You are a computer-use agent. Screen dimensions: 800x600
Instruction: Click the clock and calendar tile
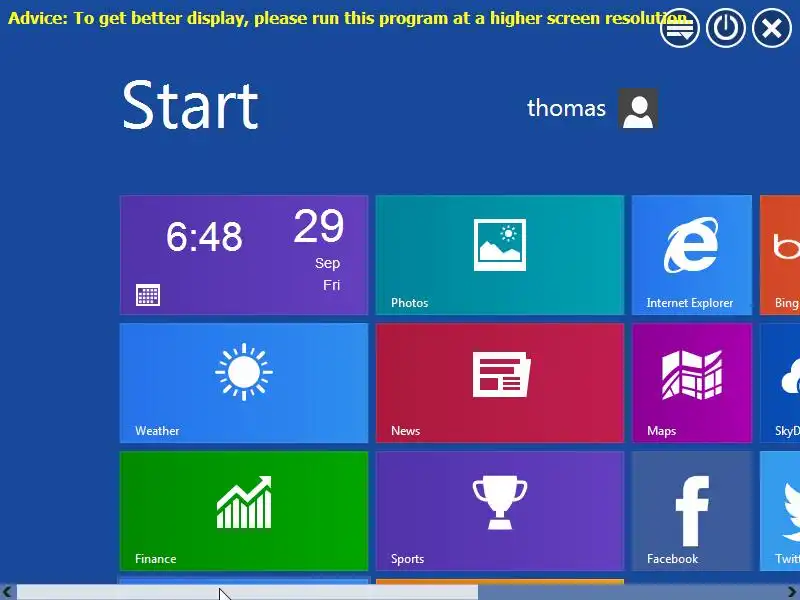click(x=244, y=255)
